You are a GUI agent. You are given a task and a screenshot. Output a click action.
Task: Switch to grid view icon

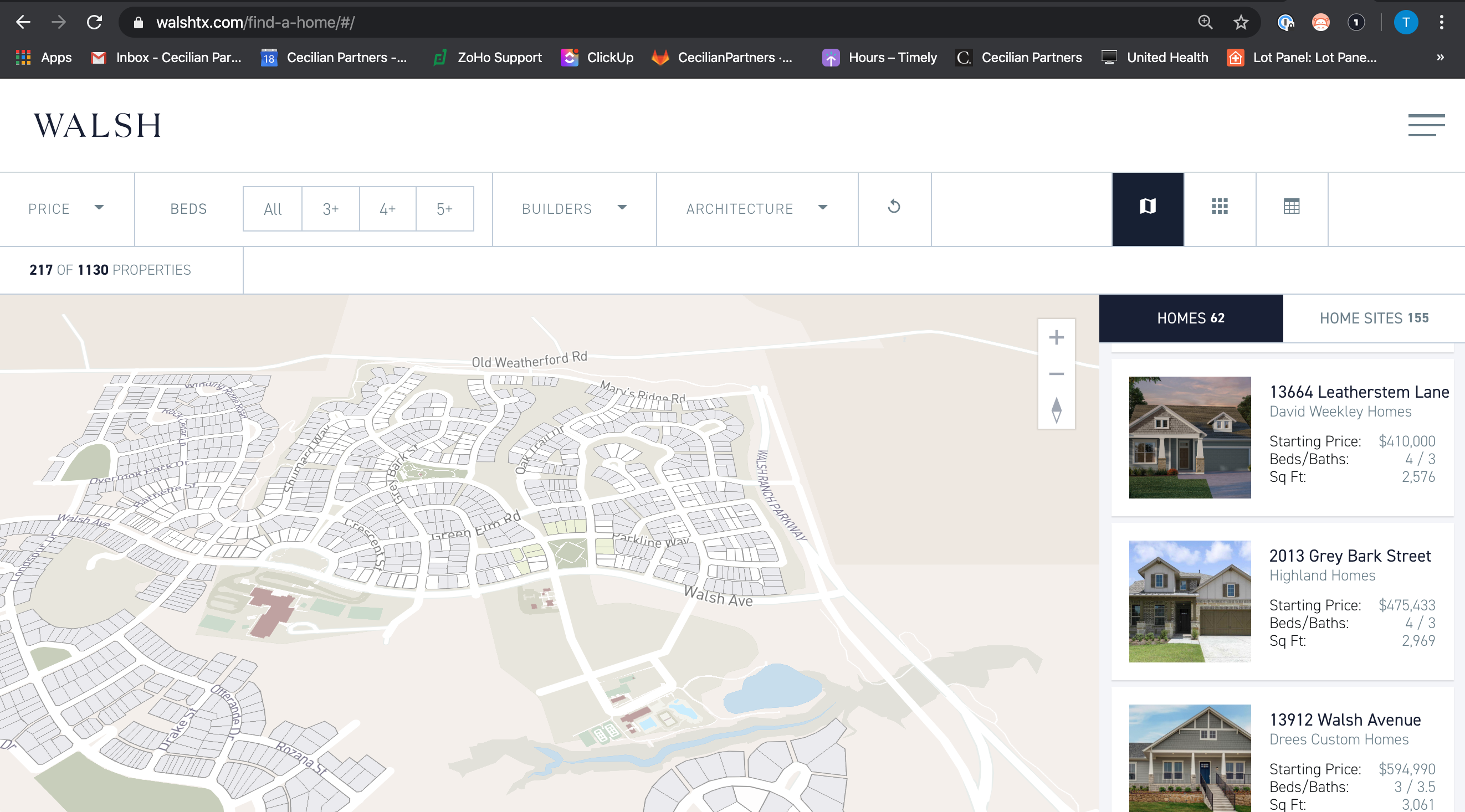tap(1220, 208)
